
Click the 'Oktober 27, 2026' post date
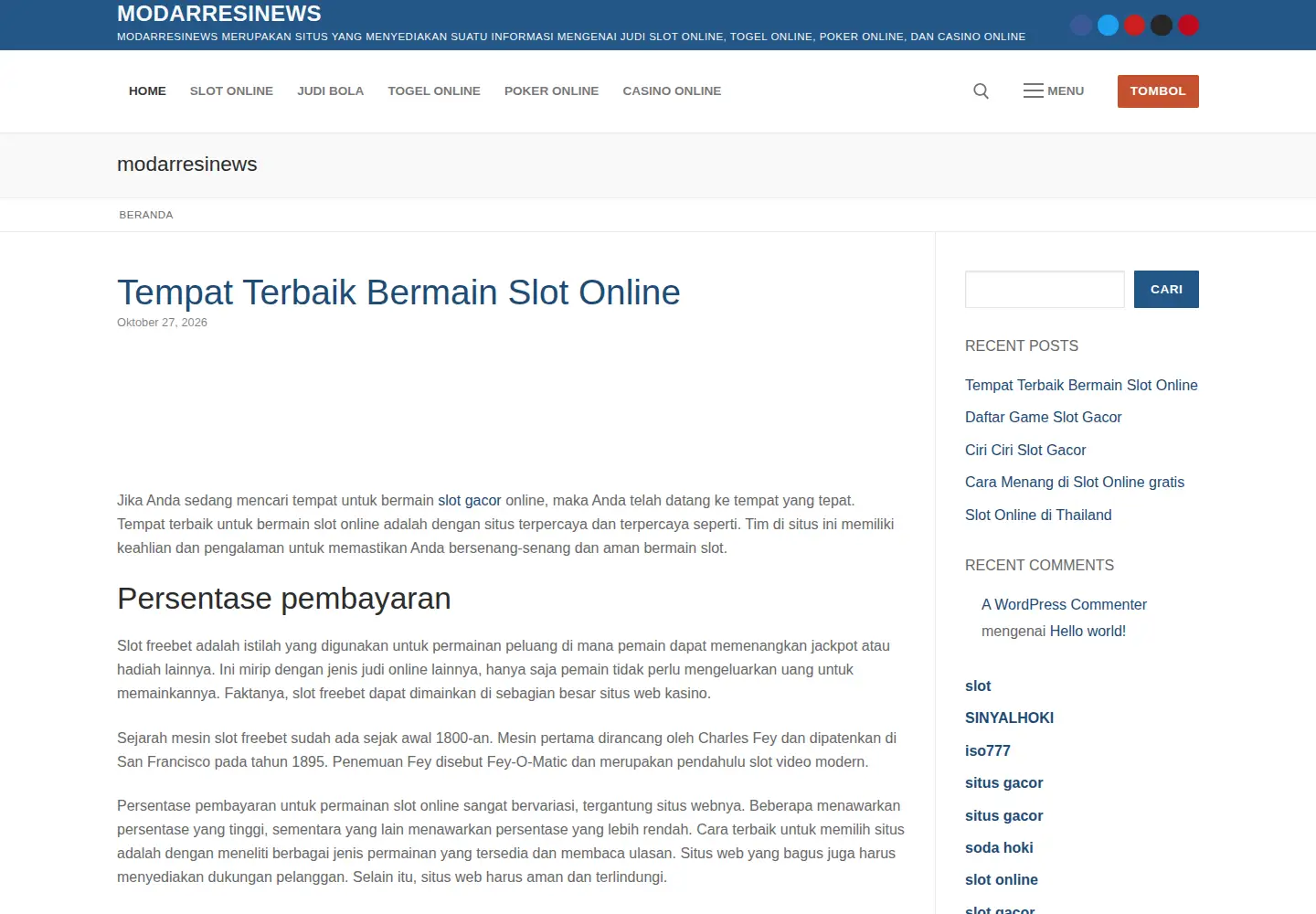click(x=162, y=323)
